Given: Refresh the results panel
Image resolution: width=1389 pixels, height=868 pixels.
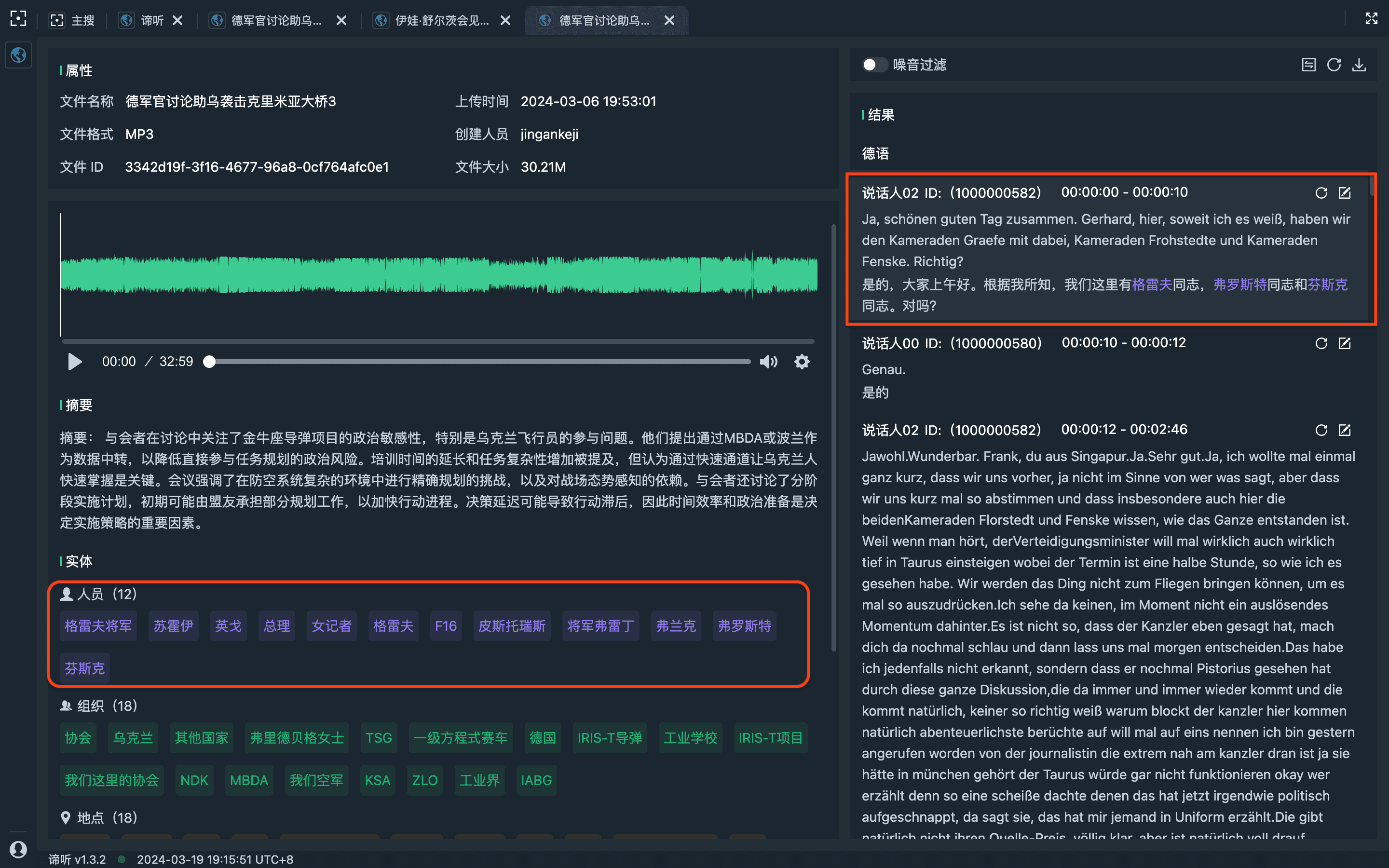Looking at the screenshot, I should coord(1334,65).
